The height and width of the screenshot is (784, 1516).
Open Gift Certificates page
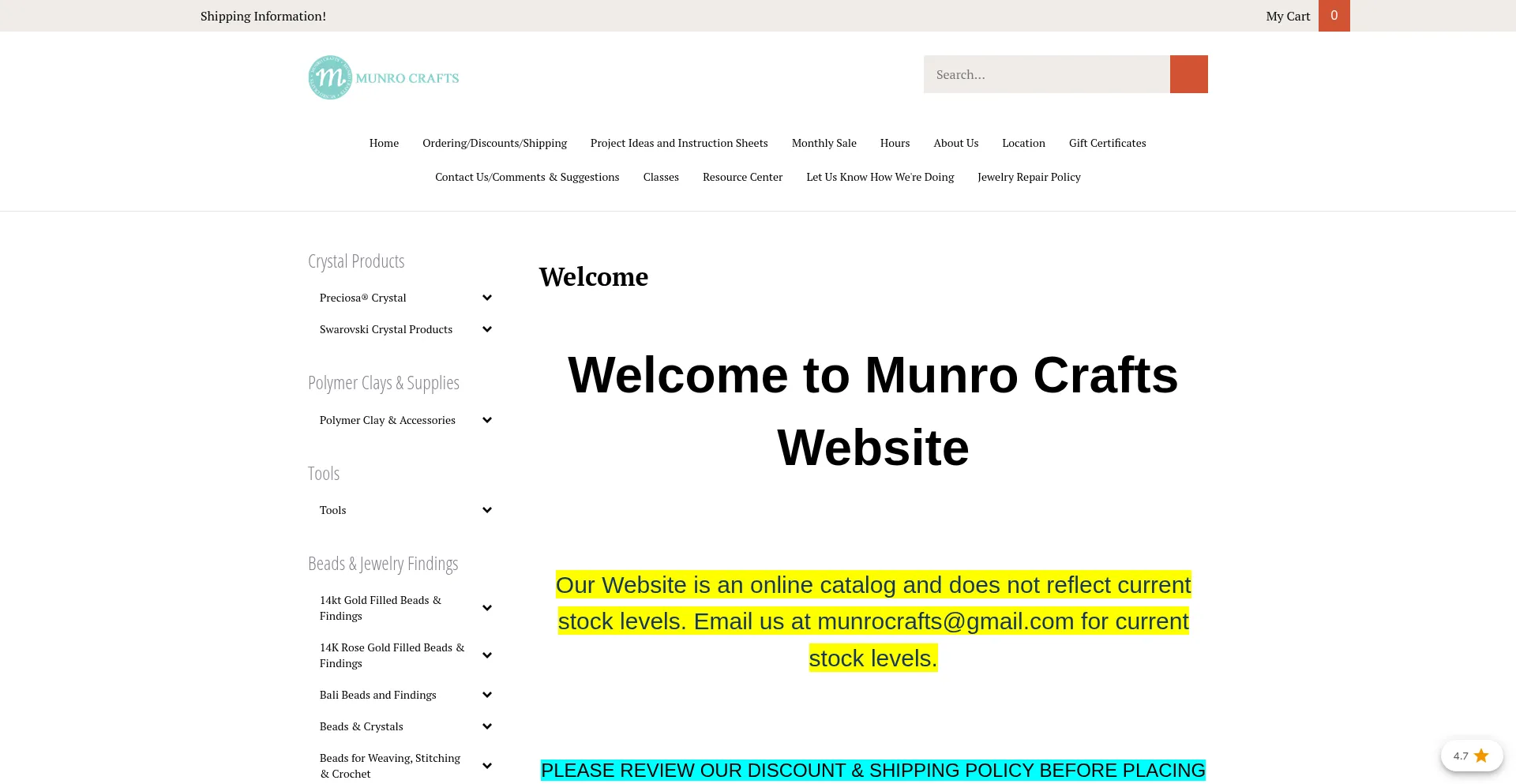pyautogui.click(x=1108, y=143)
